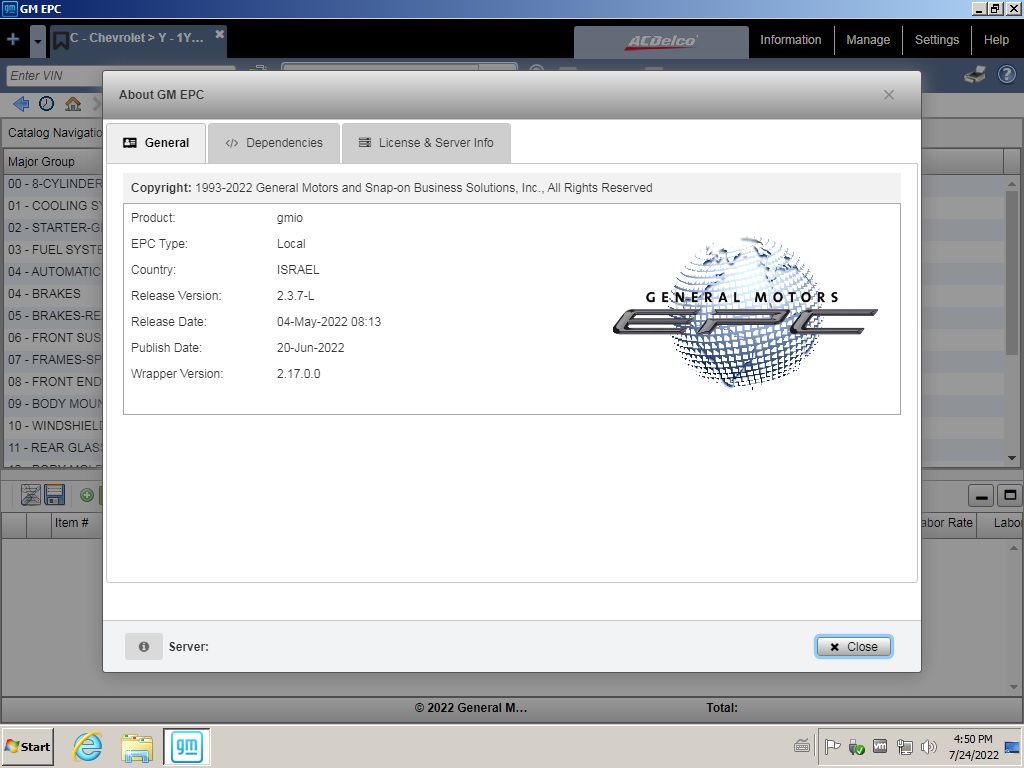Screen dimensions: 1024x768
Task: Save the parts list with the floppy disk icon
Action: click(x=54, y=494)
